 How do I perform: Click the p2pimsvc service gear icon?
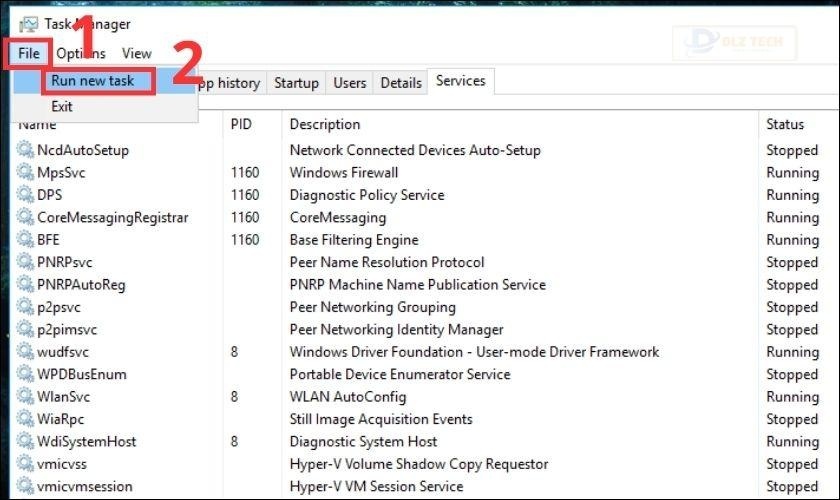click(25, 329)
